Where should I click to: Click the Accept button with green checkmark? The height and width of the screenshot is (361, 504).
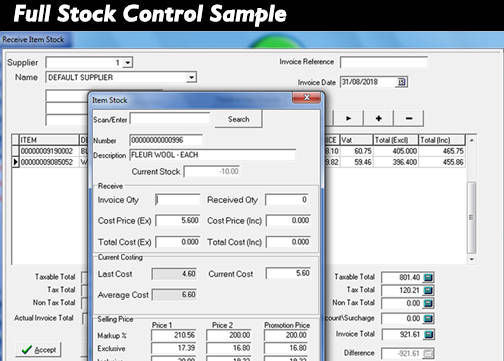[39, 350]
